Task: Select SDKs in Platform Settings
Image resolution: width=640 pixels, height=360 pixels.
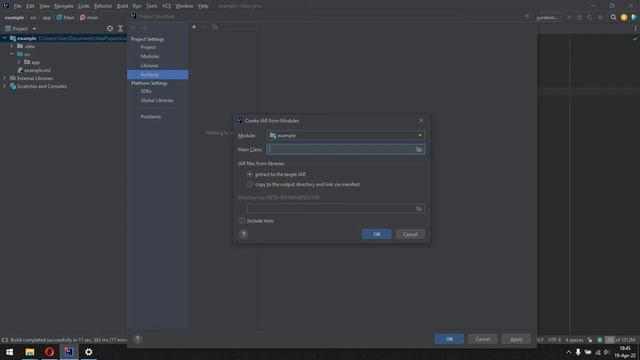Action: coord(146,91)
